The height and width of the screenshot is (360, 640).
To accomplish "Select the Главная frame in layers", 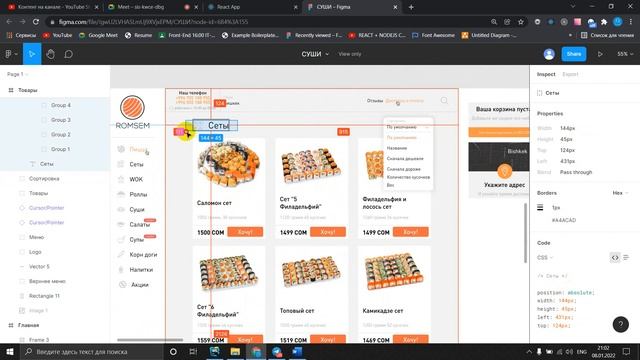I will point(28,325).
